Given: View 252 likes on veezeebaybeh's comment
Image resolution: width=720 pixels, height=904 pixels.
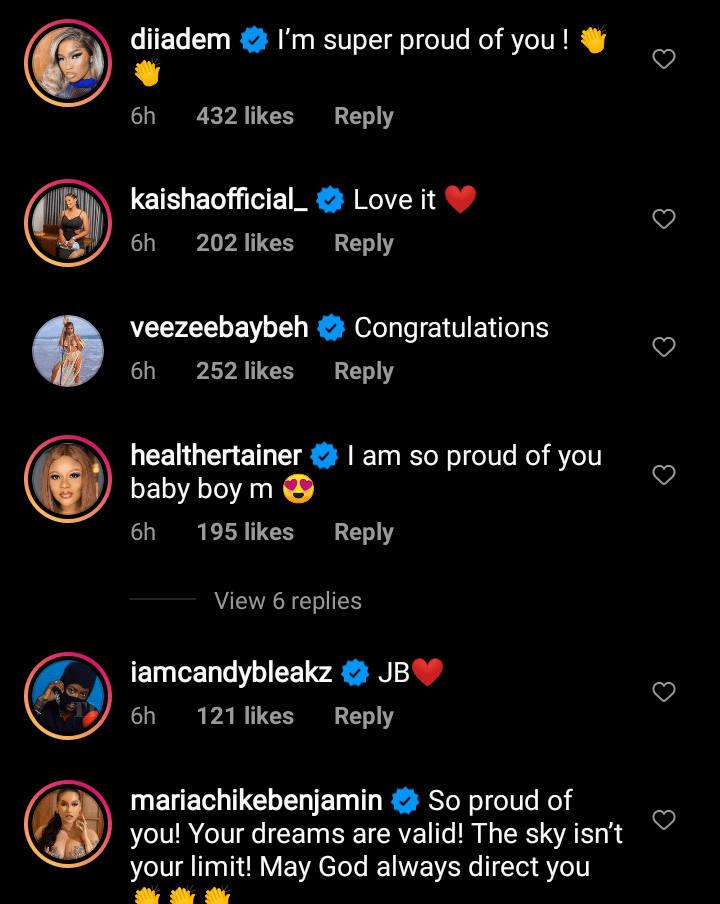Looking at the screenshot, I should [x=245, y=371].
